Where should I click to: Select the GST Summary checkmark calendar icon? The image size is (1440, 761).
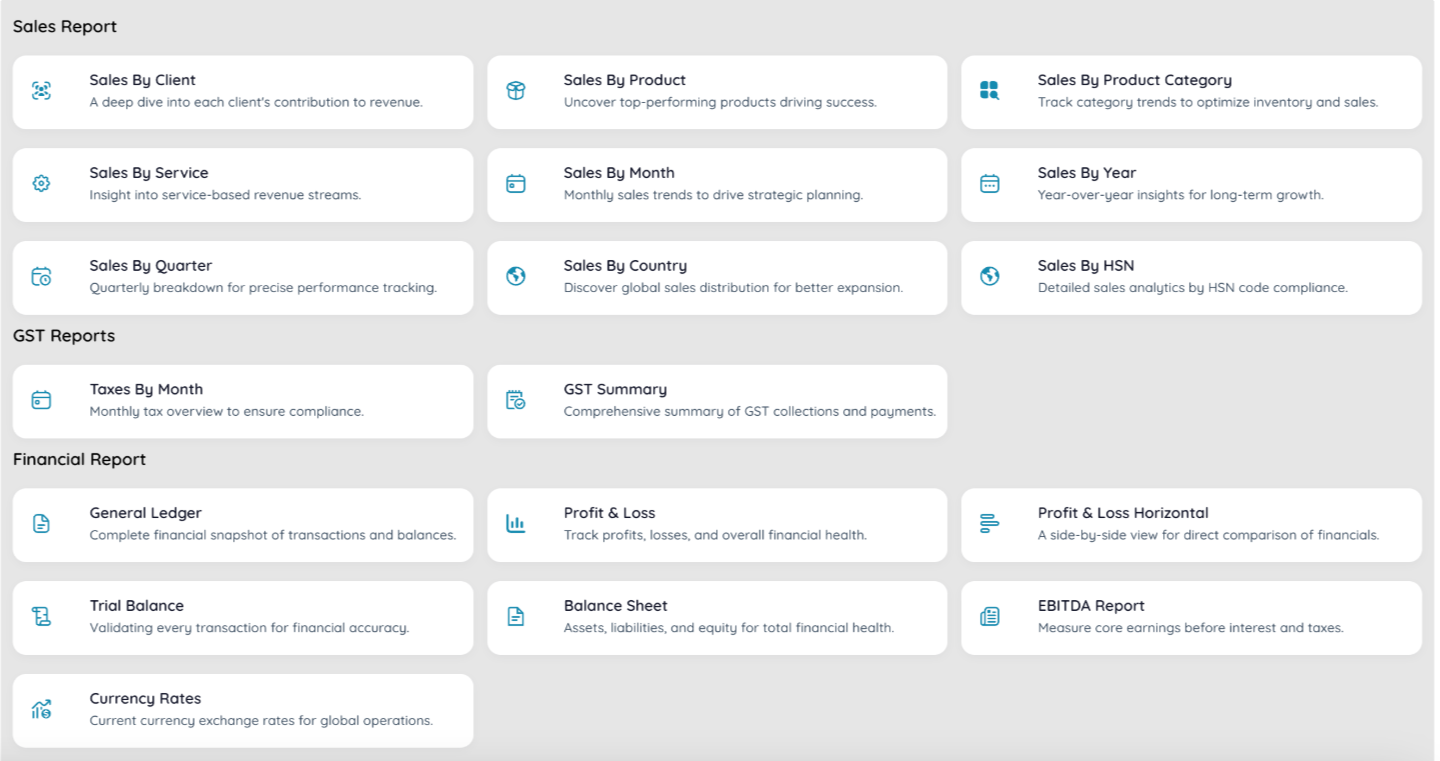(x=515, y=399)
